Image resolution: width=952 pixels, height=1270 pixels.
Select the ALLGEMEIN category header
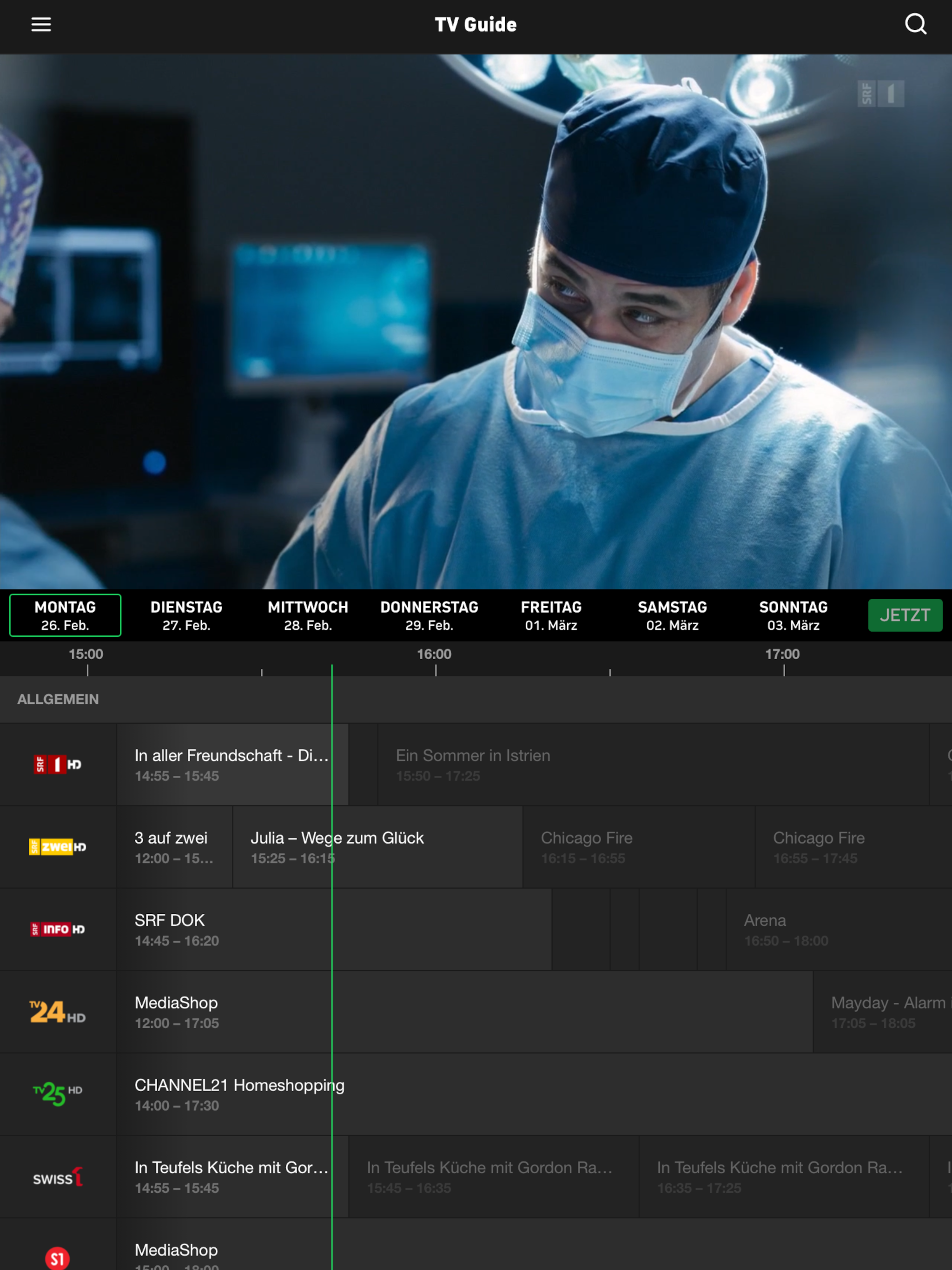[x=58, y=699]
